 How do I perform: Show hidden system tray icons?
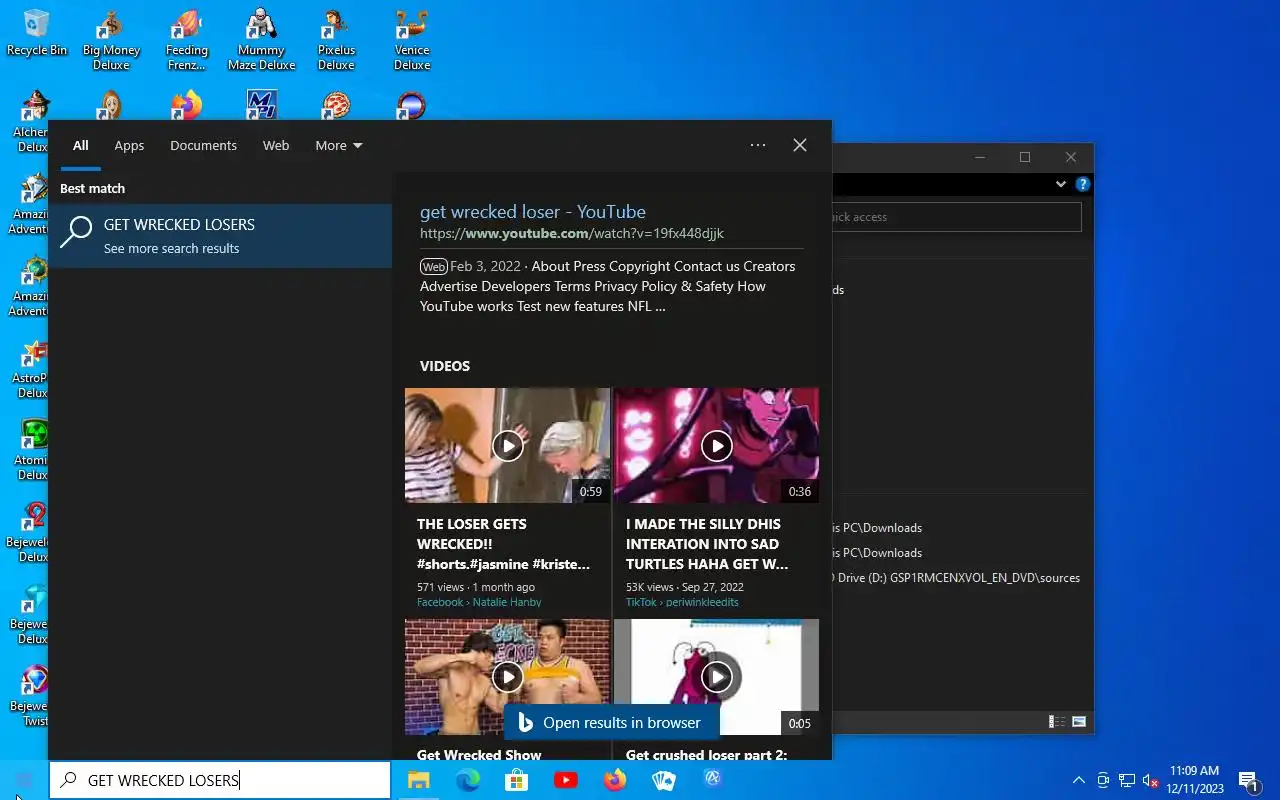click(x=1078, y=780)
